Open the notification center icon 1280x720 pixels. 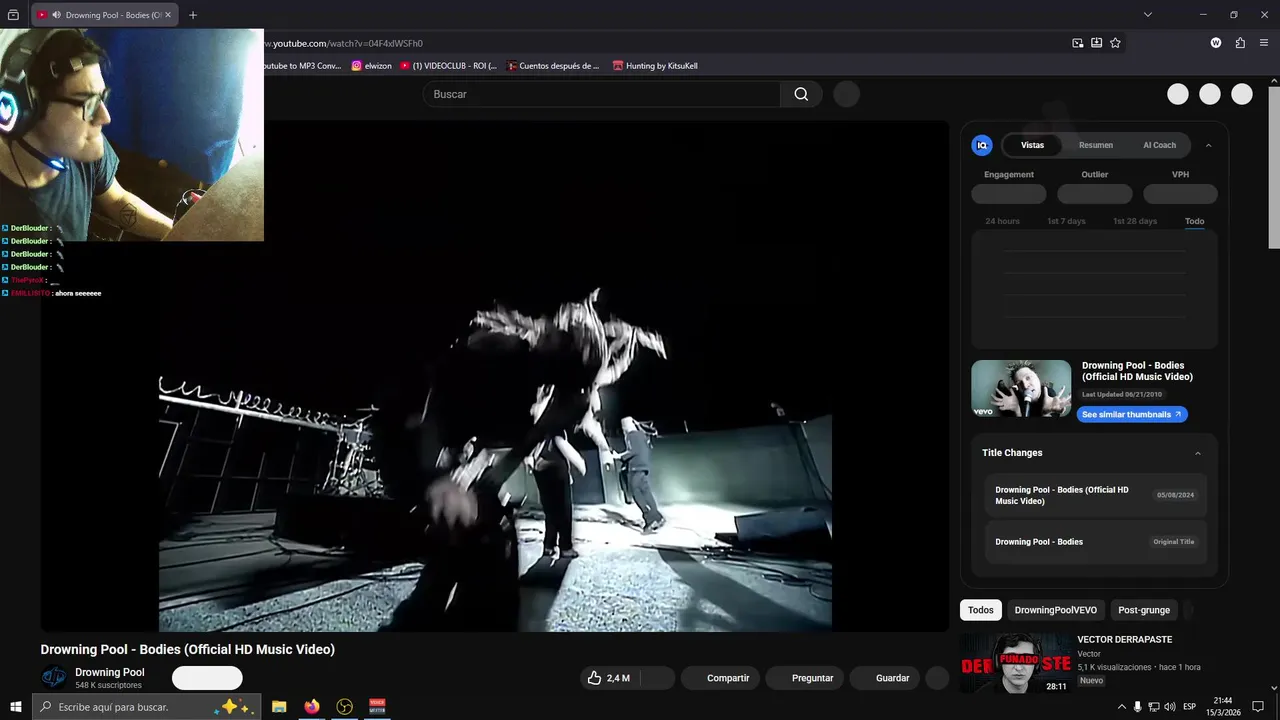[1258, 707]
